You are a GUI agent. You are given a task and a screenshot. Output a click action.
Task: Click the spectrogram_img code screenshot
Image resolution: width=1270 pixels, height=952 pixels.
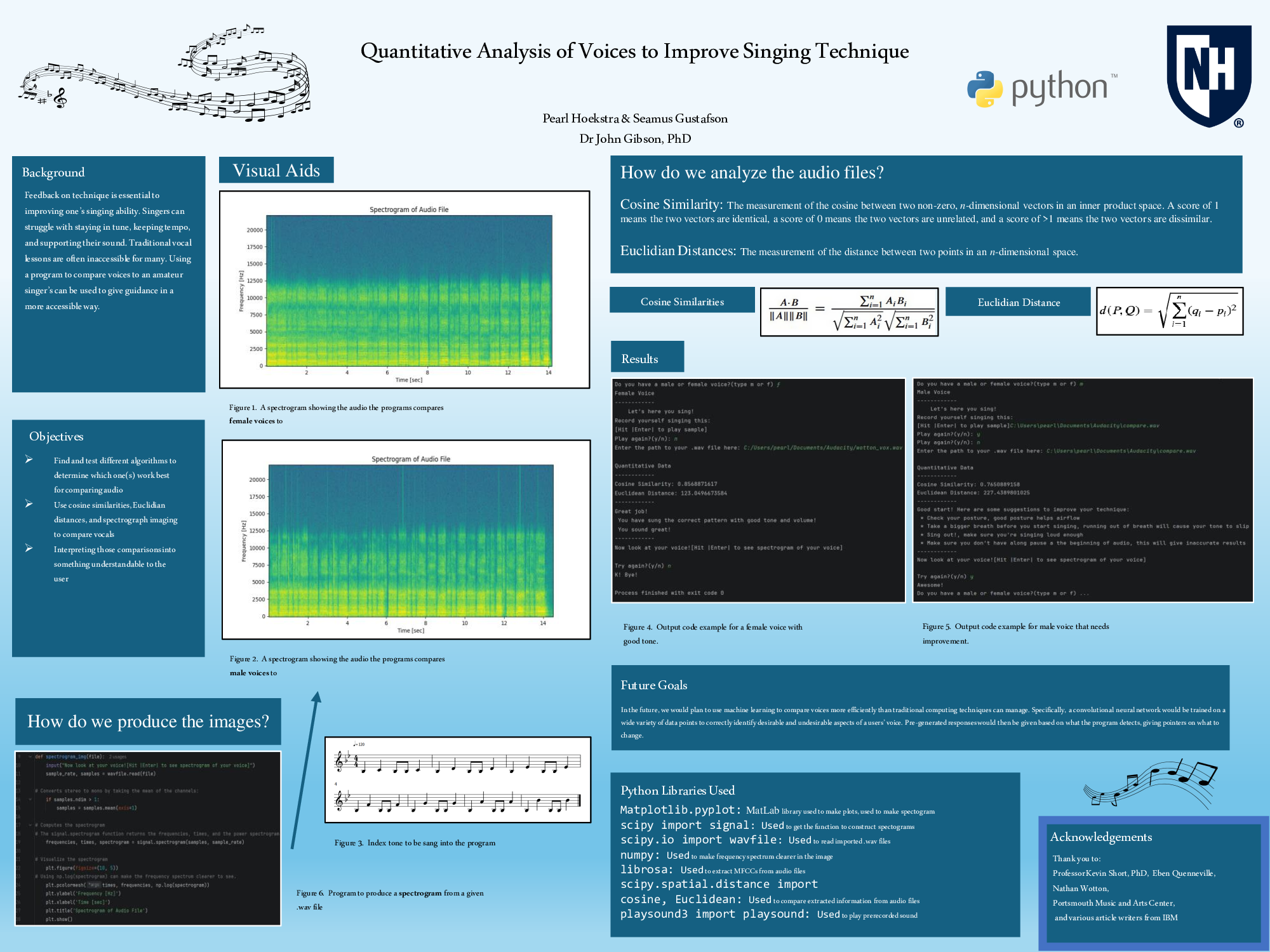pyautogui.click(x=148, y=838)
